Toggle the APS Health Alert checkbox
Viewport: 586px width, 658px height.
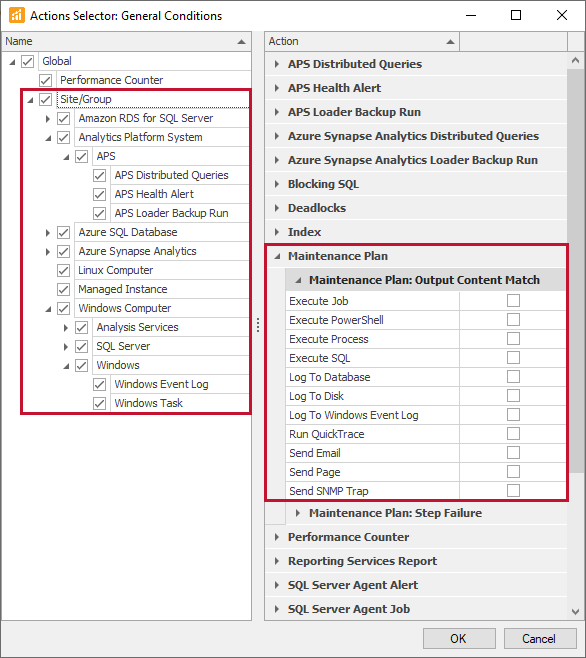99,194
